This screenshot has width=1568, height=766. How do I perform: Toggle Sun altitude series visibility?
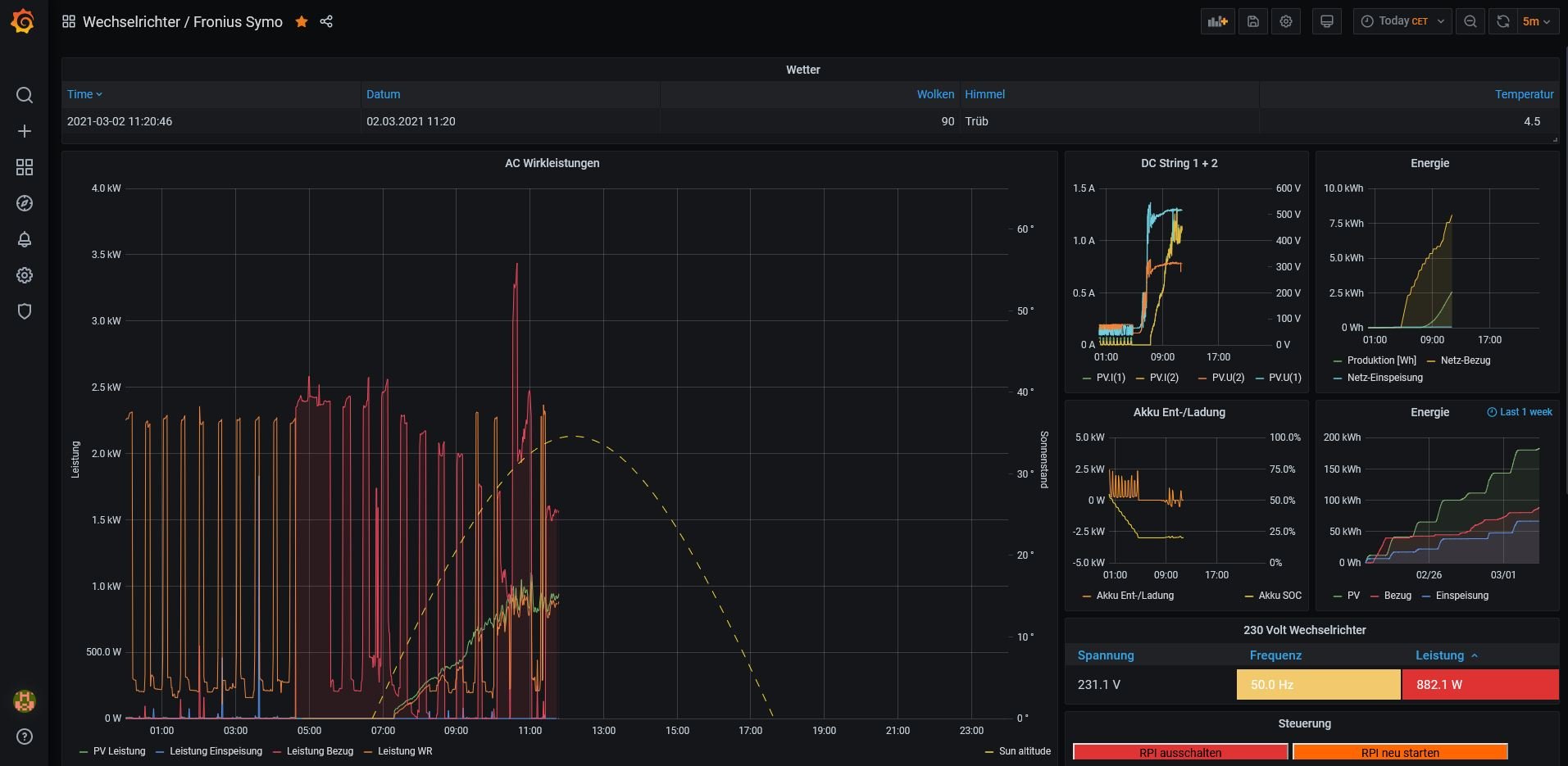pyautogui.click(x=1024, y=751)
